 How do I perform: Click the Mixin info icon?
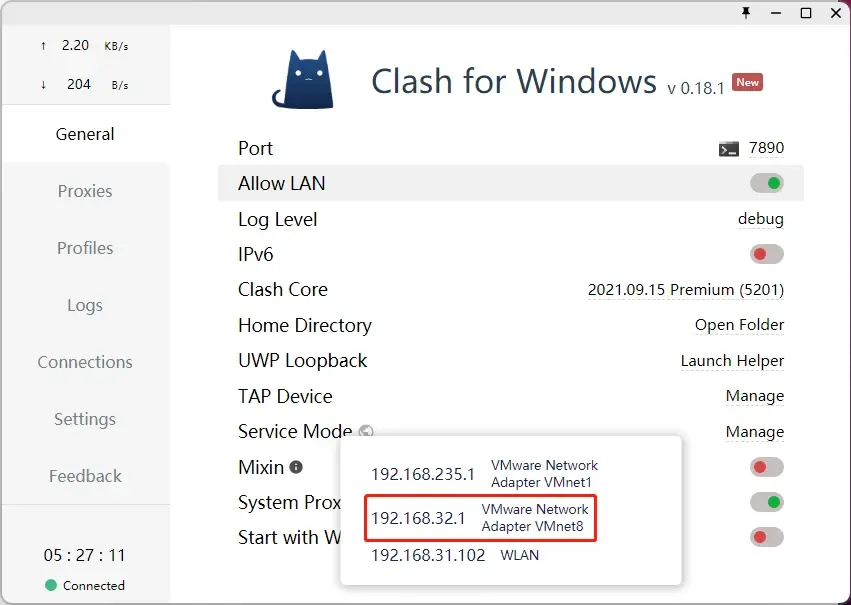coord(296,467)
